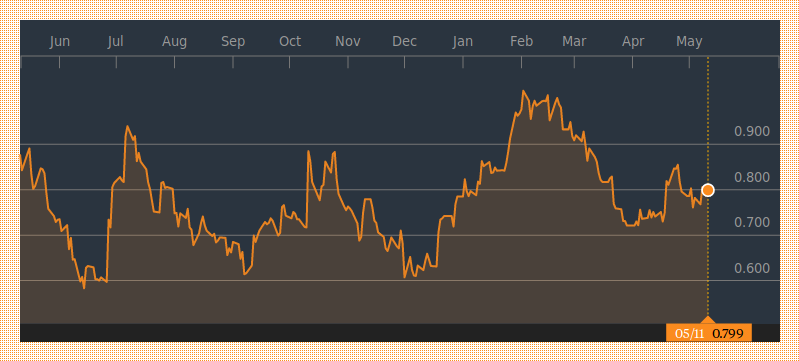Select the Jun month label on timeline
The height and width of the screenshot is (361, 799).
[60, 42]
